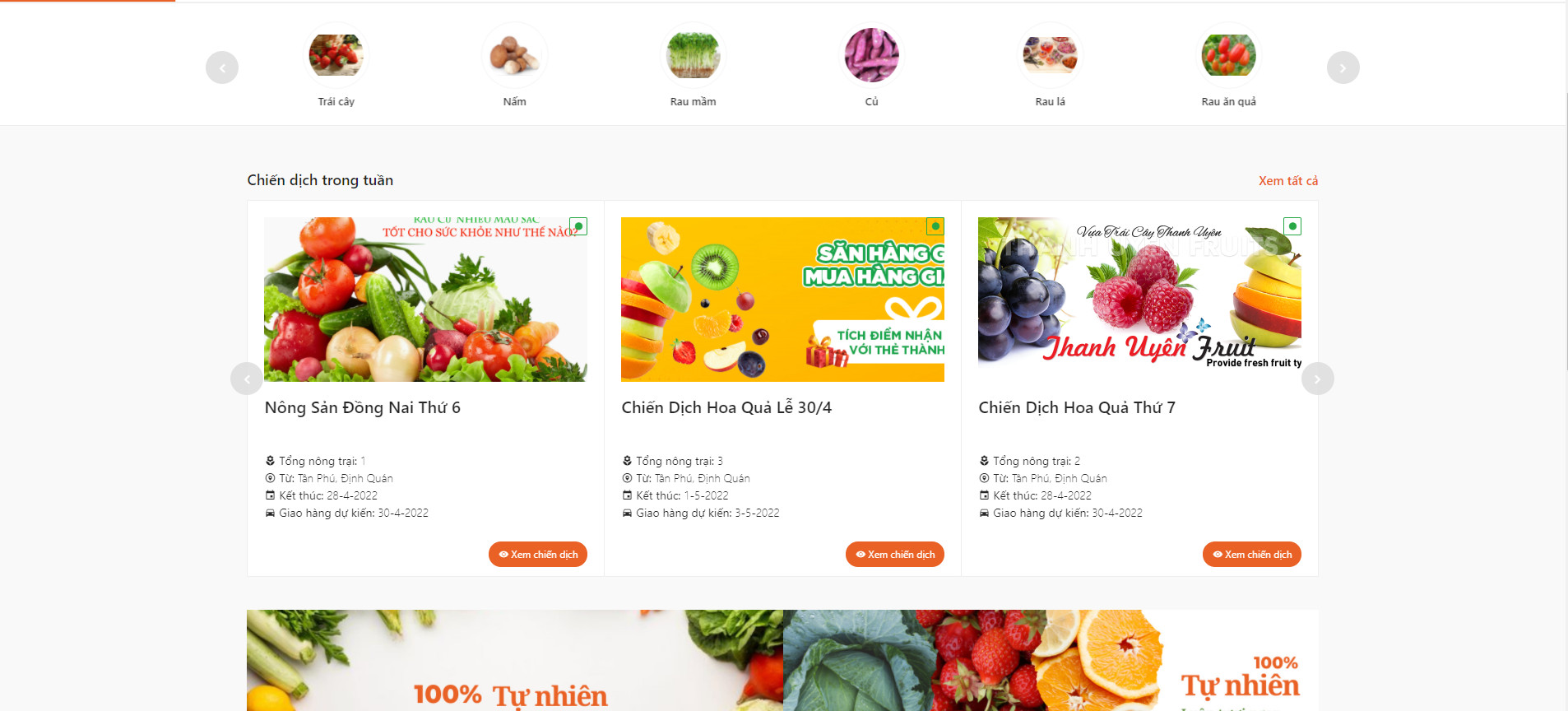This screenshot has height=711, width=1568.
Task: Click the Thanh Uyên Fruit campaign banner image
Action: (x=1139, y=300)
